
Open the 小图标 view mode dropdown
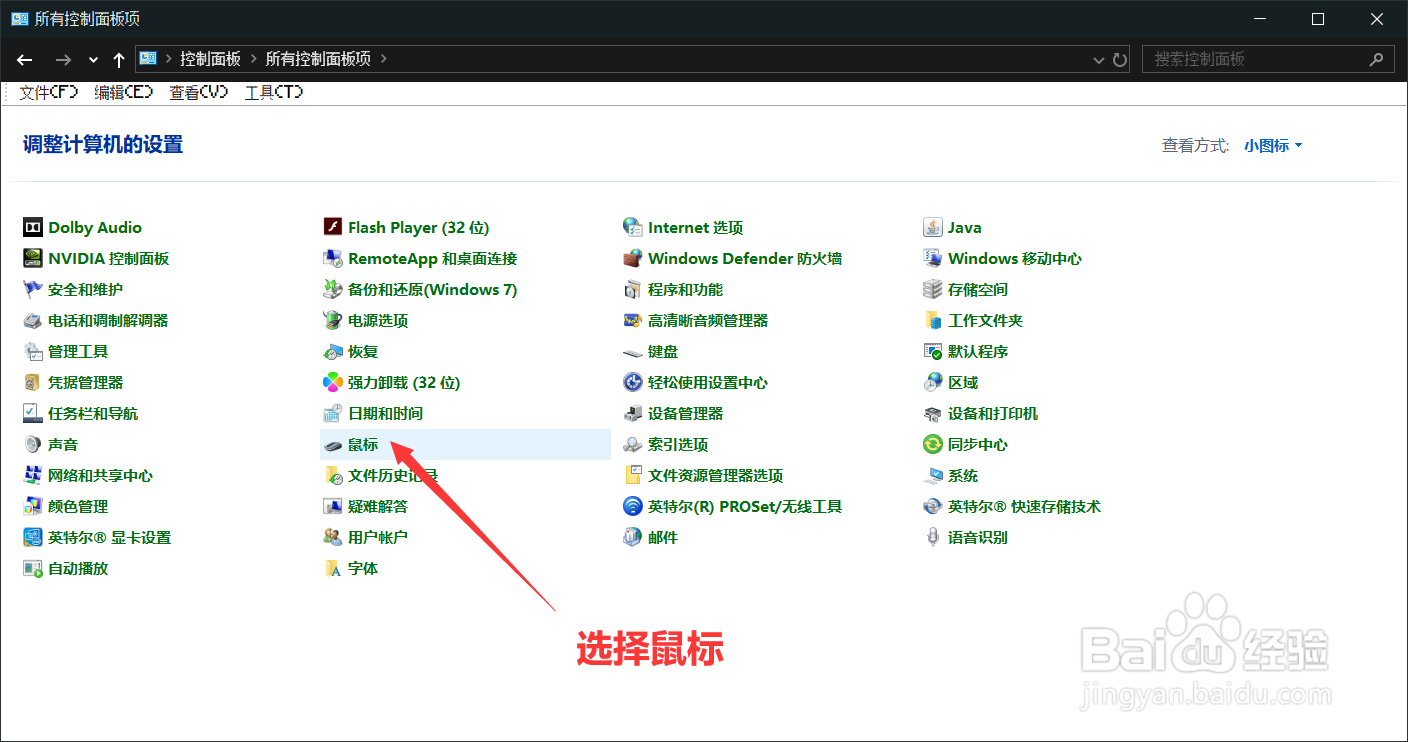point(1273,145)
